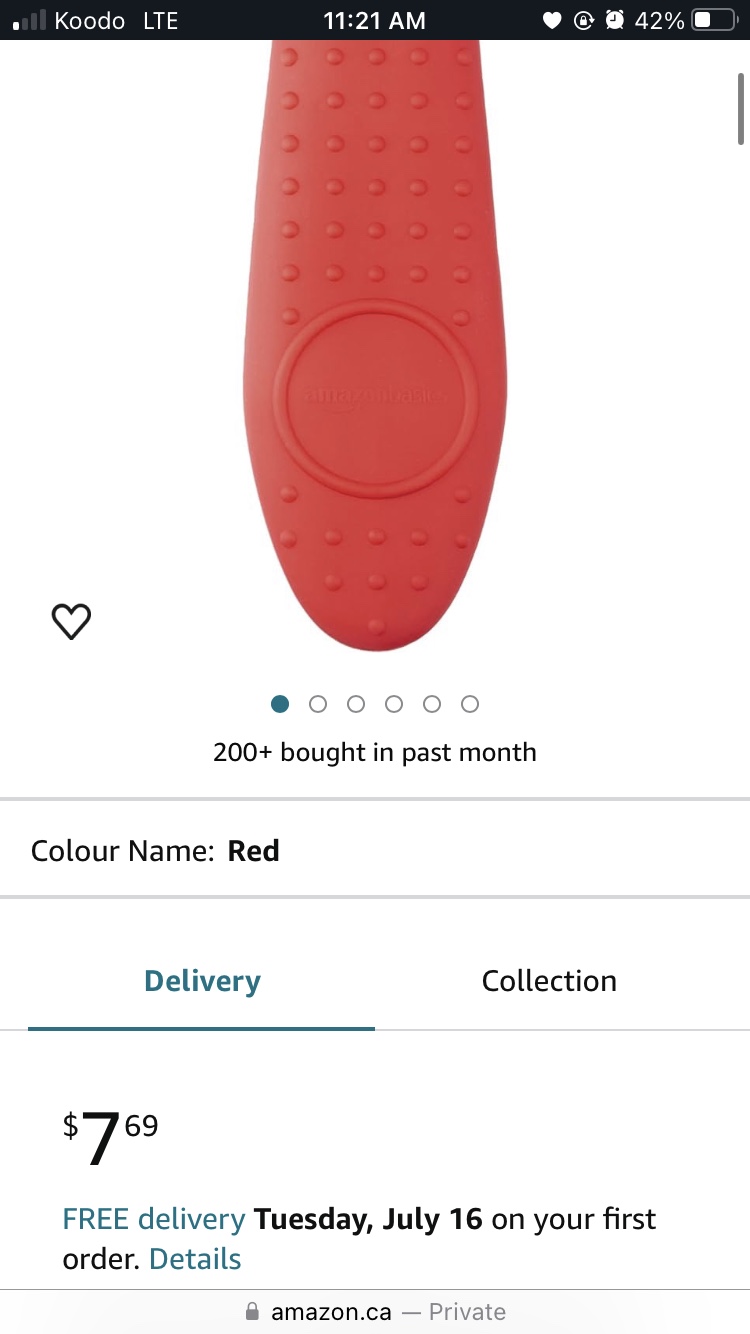Tap the cellular signal strength bars
Image resolution: width=750 pixels, height=1334 pixels.
pyautogui.click(x=29, y=20)
